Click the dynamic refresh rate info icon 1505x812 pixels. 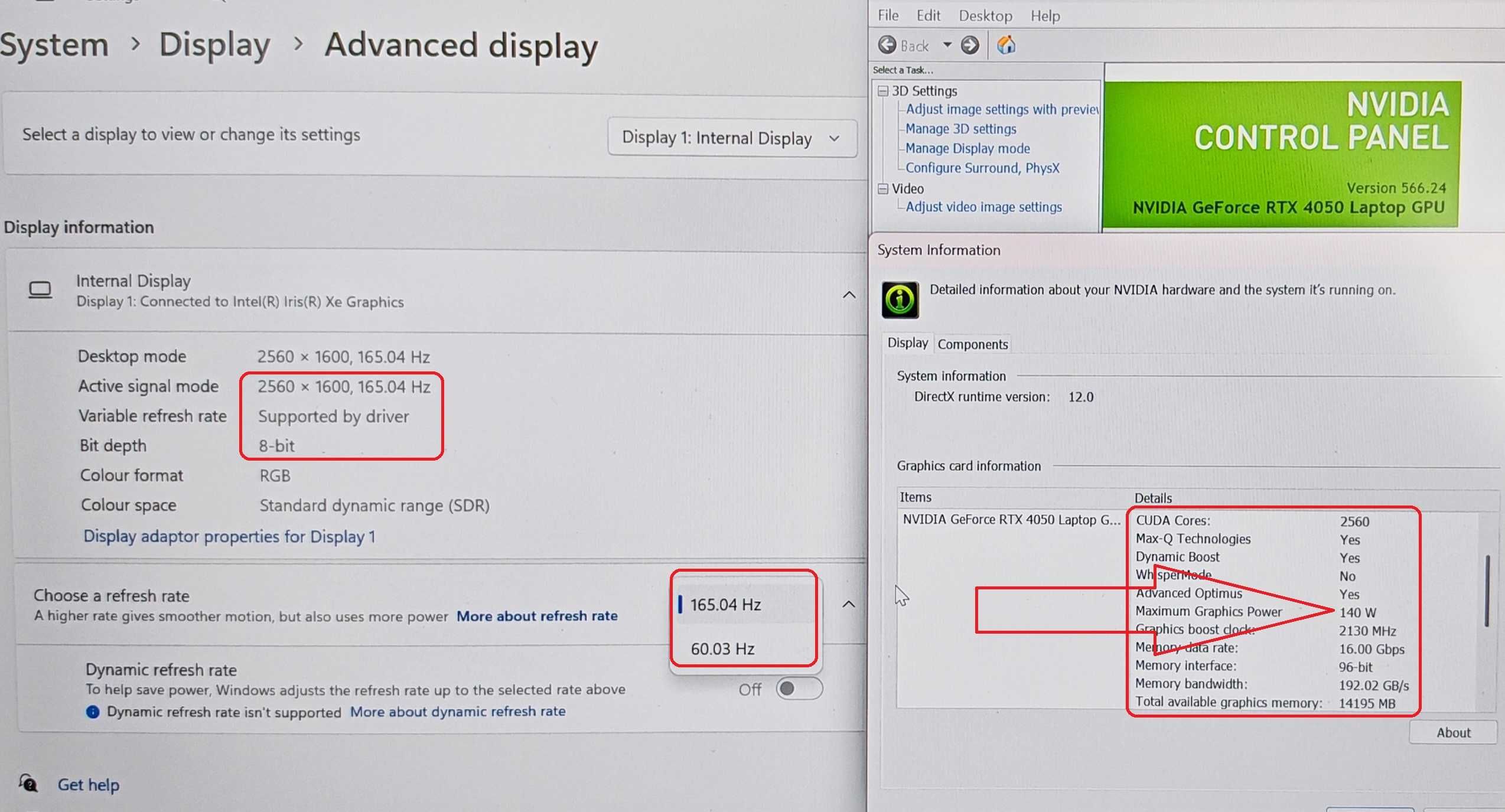coord(93,712)
